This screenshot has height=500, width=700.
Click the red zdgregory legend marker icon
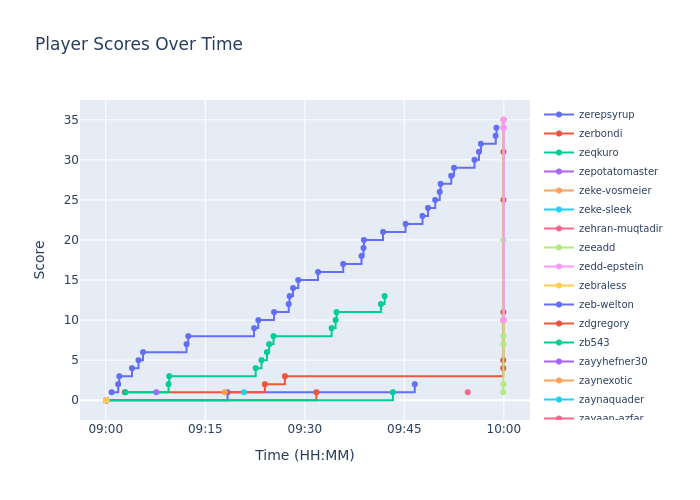559,324
